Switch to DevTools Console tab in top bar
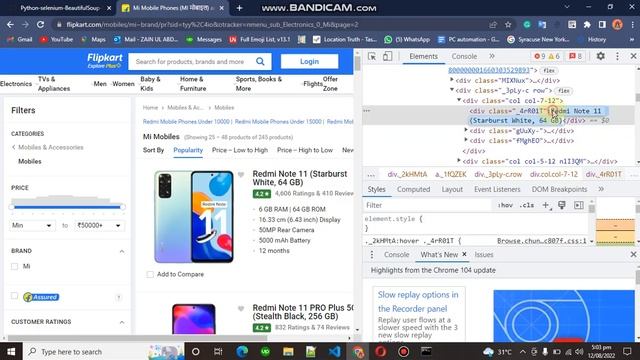 pyautogui.click(x=464, y=56)
